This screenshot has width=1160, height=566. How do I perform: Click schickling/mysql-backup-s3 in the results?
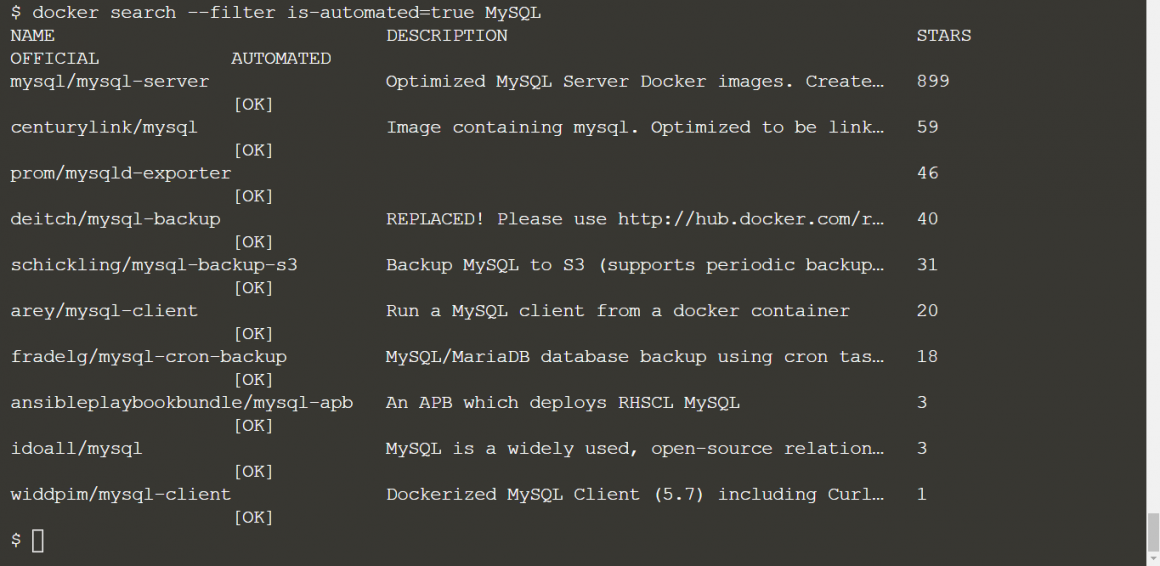coord(154,265)
